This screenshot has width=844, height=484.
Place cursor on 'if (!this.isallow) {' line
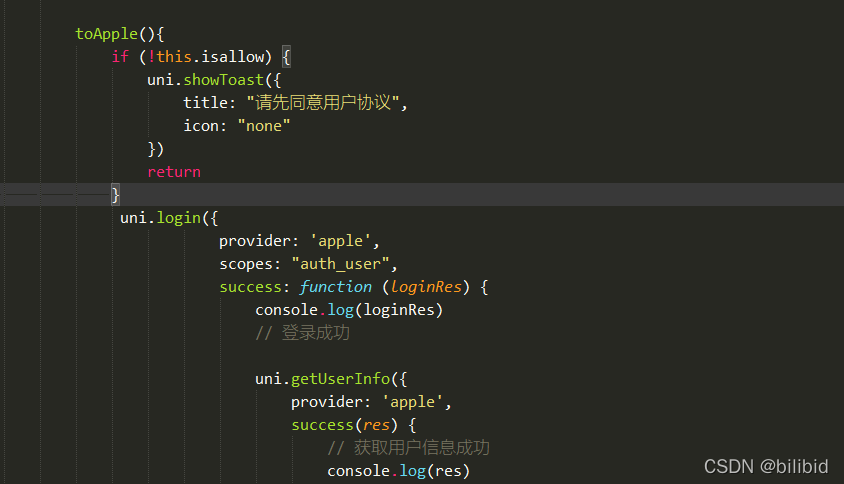[x=201, y=57]
